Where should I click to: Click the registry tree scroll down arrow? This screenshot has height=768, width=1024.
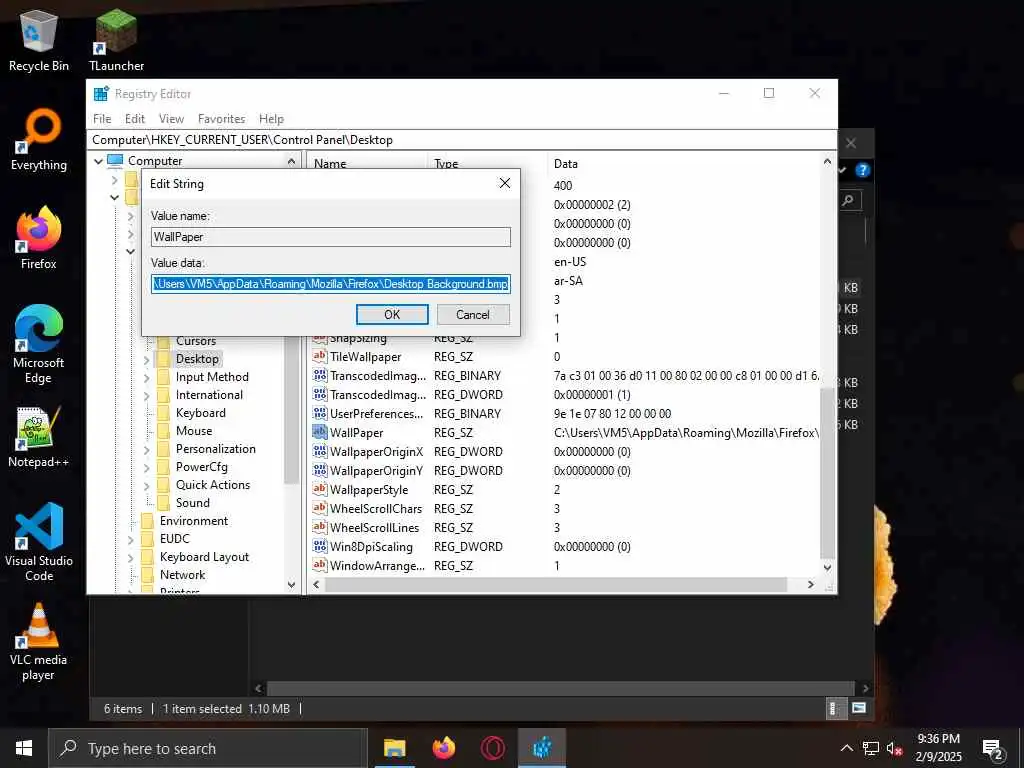click(291, 585)
